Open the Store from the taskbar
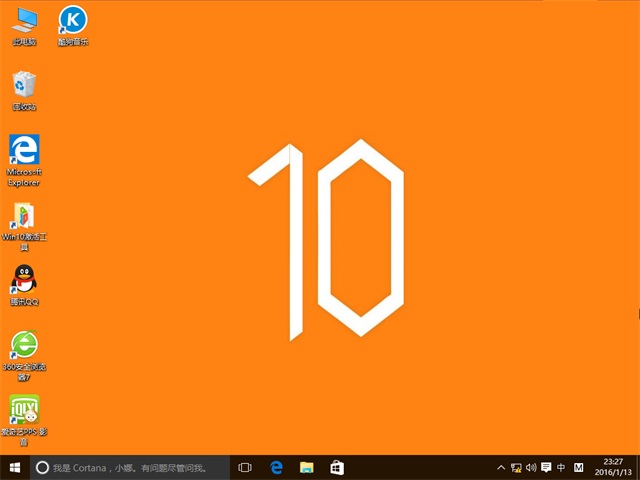The image size is (640, 480). tap(337, 467)
